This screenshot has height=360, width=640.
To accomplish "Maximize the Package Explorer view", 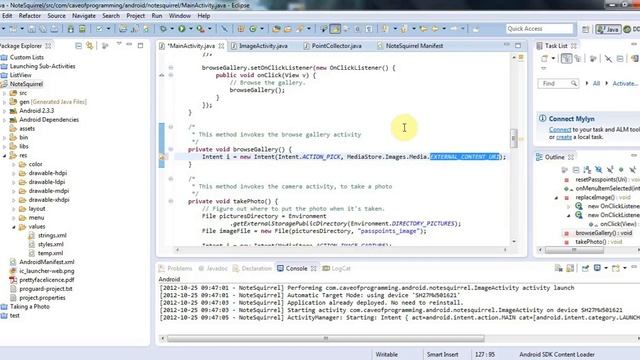I will (x=140, y=45).
